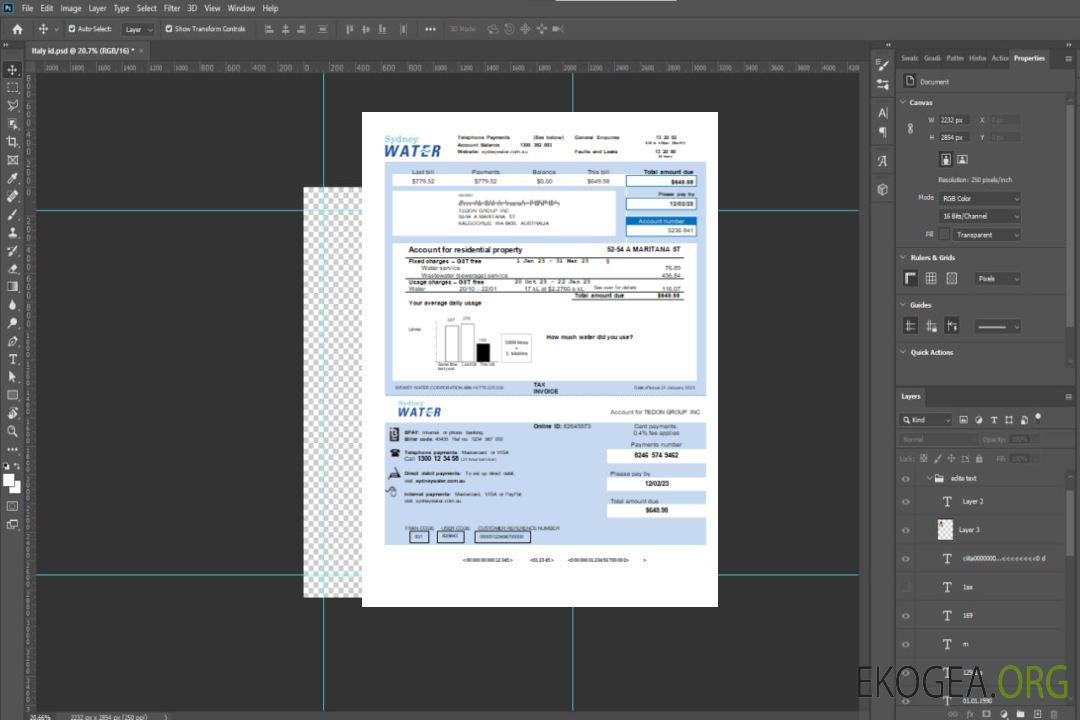The image size is (1080, 720).
Task: Click the canvas width input field
Action: (954, 120)
